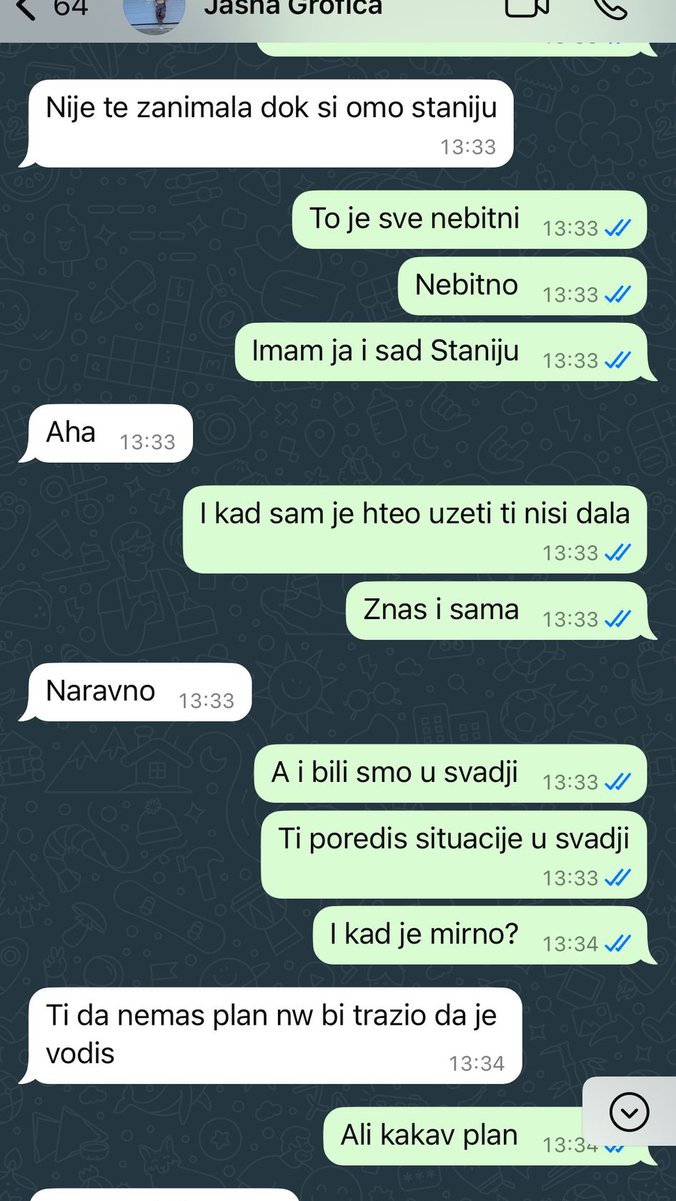Screen dimensions: 676x1201
Task: Select the 'To je sve nebitni' message
Action: click(x=470, y=220)
